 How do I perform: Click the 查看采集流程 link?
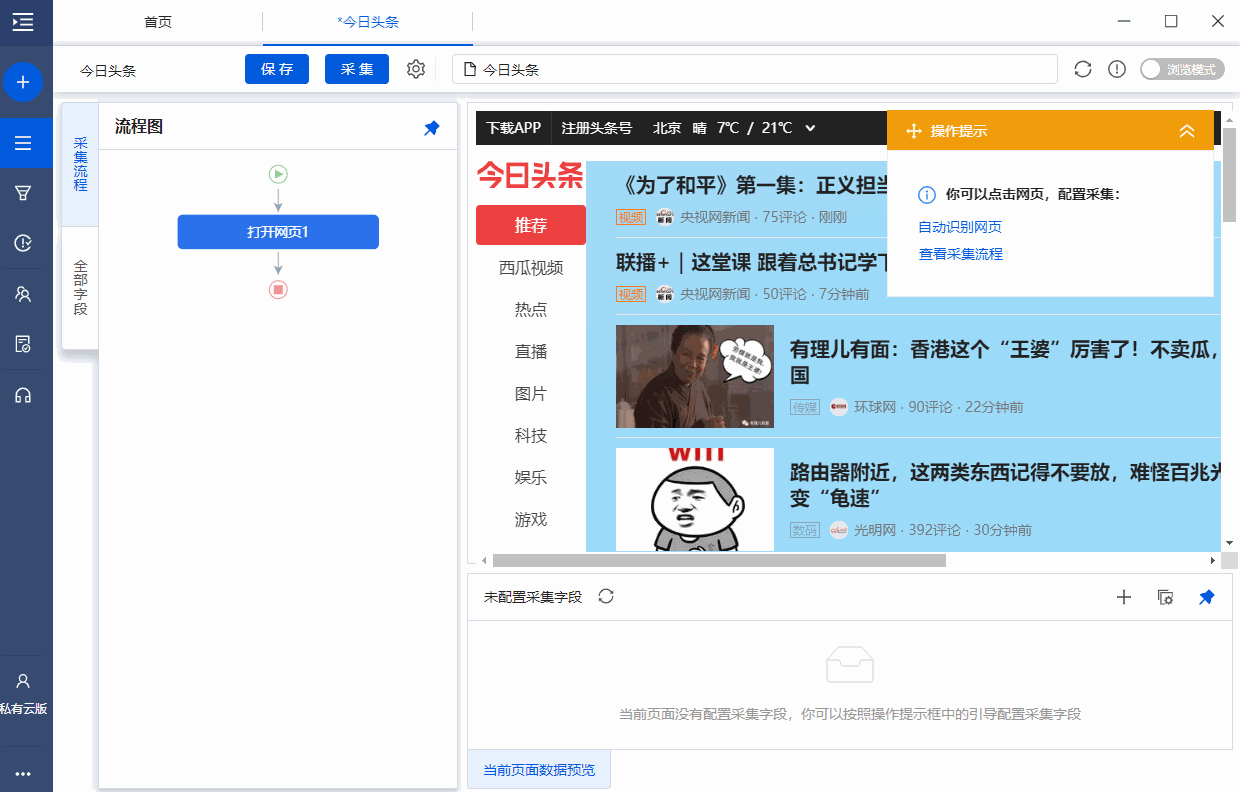(x=960, y=254)
